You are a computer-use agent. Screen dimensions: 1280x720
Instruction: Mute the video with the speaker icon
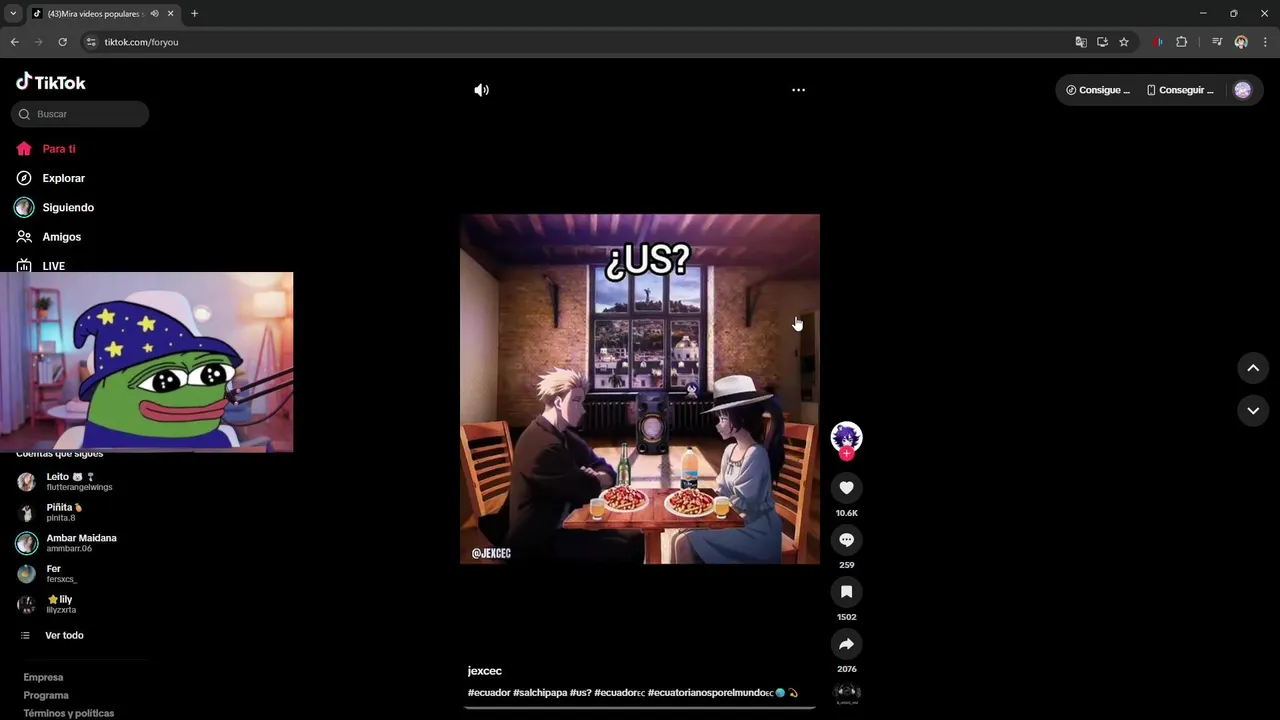click(481, 90)
